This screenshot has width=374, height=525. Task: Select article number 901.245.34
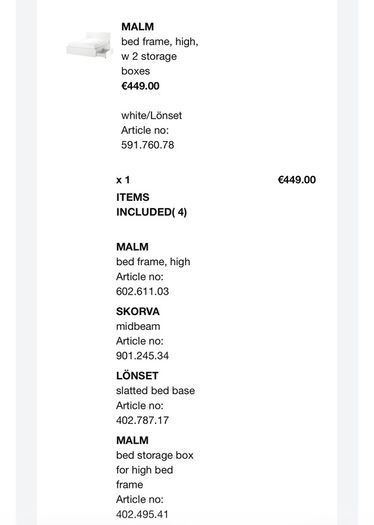[x=142, y=356]
